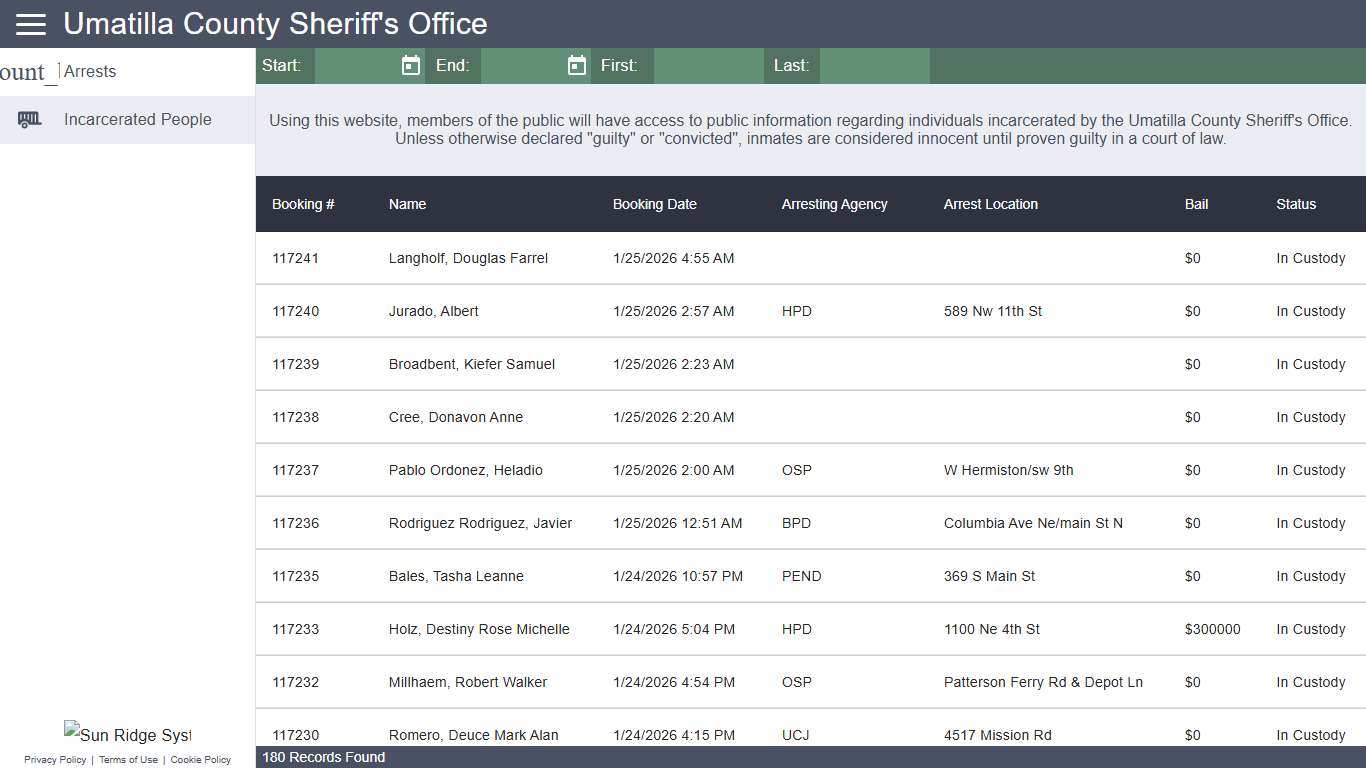This screenshot has width=1366, height=768.
Task: Open the Terms of Use link
Action: coord(128,759)
